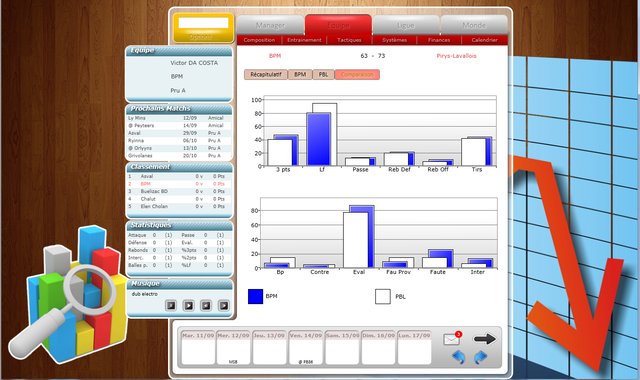640x380 pixels.
Task: Click the blue curved back arrow
Action: 459,357
